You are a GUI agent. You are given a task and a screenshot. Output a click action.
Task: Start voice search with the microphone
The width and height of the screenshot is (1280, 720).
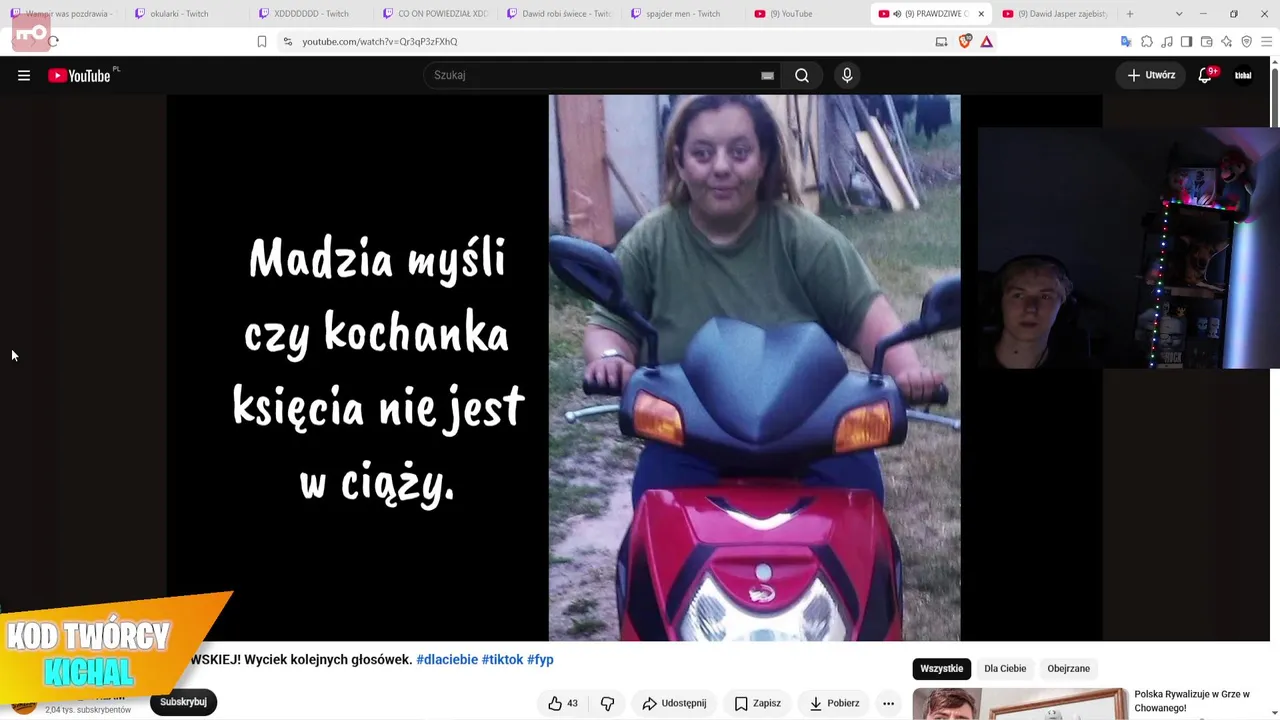click(x=847, y=75)
